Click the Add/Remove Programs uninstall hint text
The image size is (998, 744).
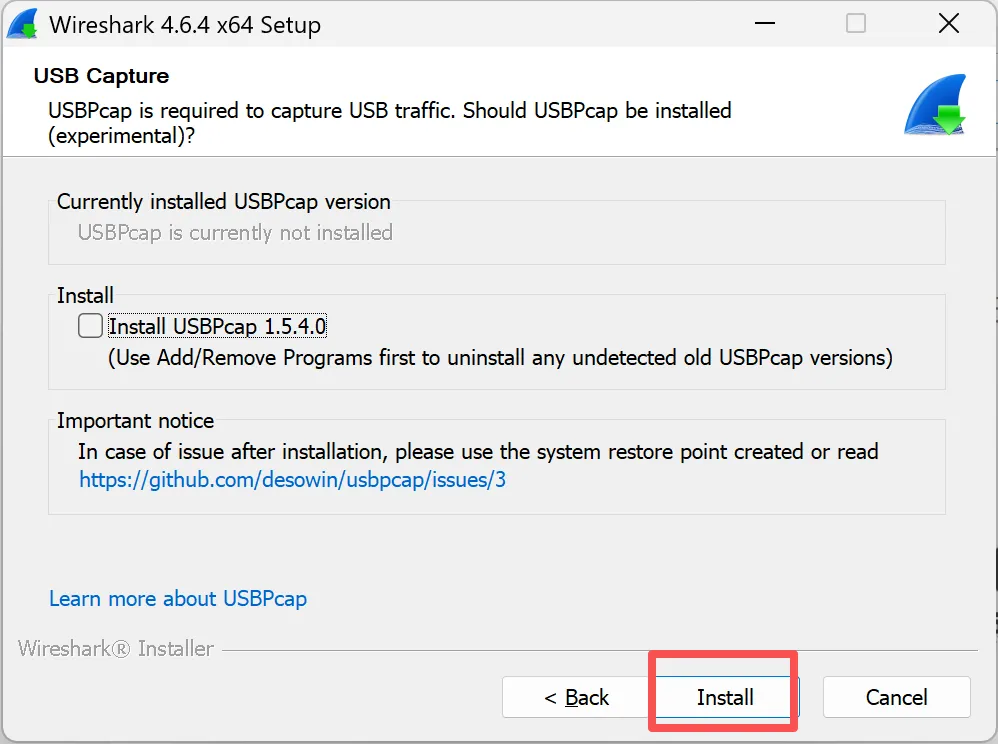tap(500, 357)
